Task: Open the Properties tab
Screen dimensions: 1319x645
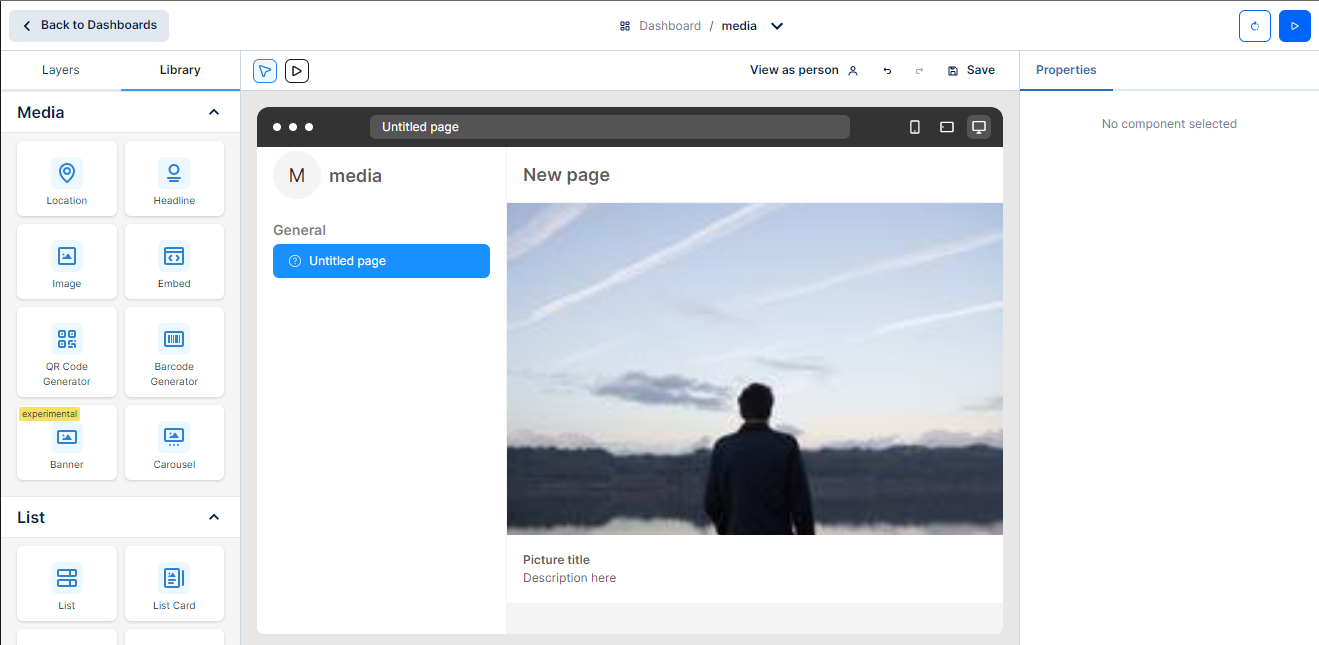Action: click(1066, 70)
